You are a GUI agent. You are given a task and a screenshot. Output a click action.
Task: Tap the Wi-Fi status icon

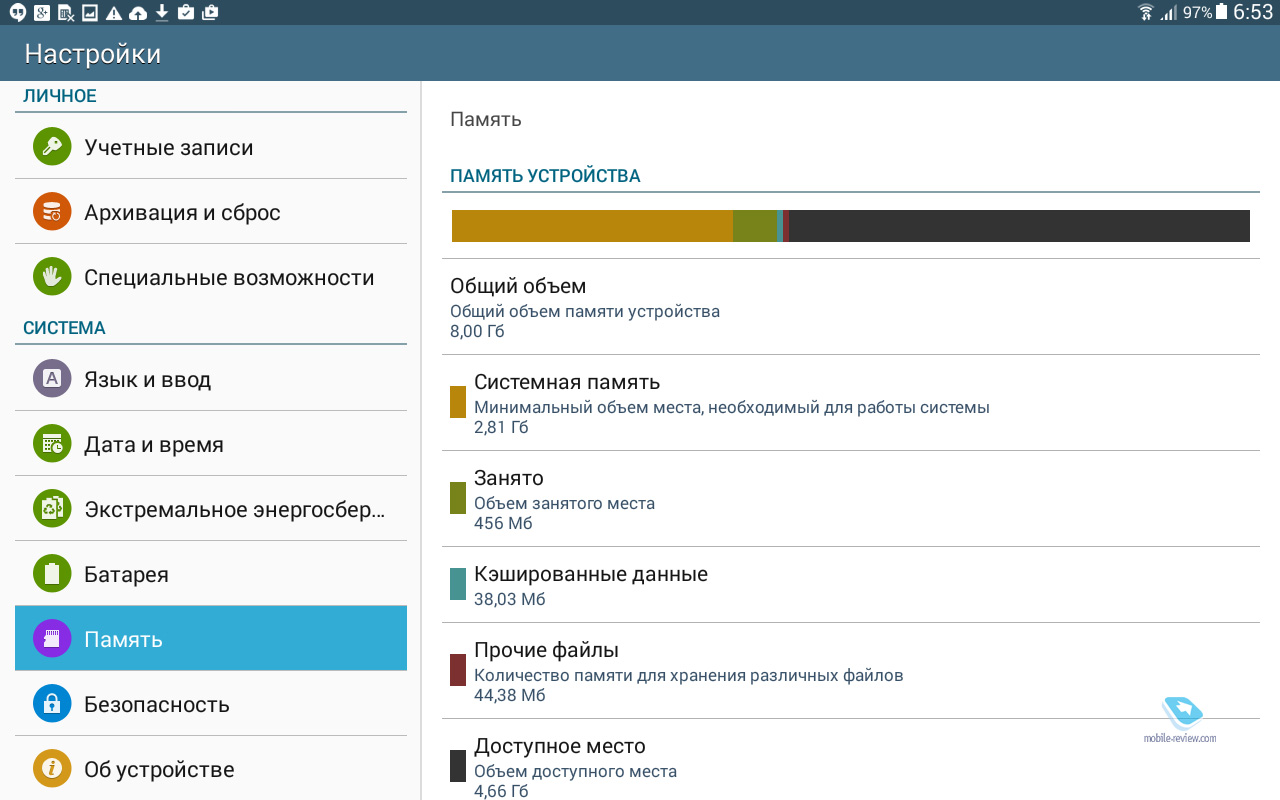1145,13
